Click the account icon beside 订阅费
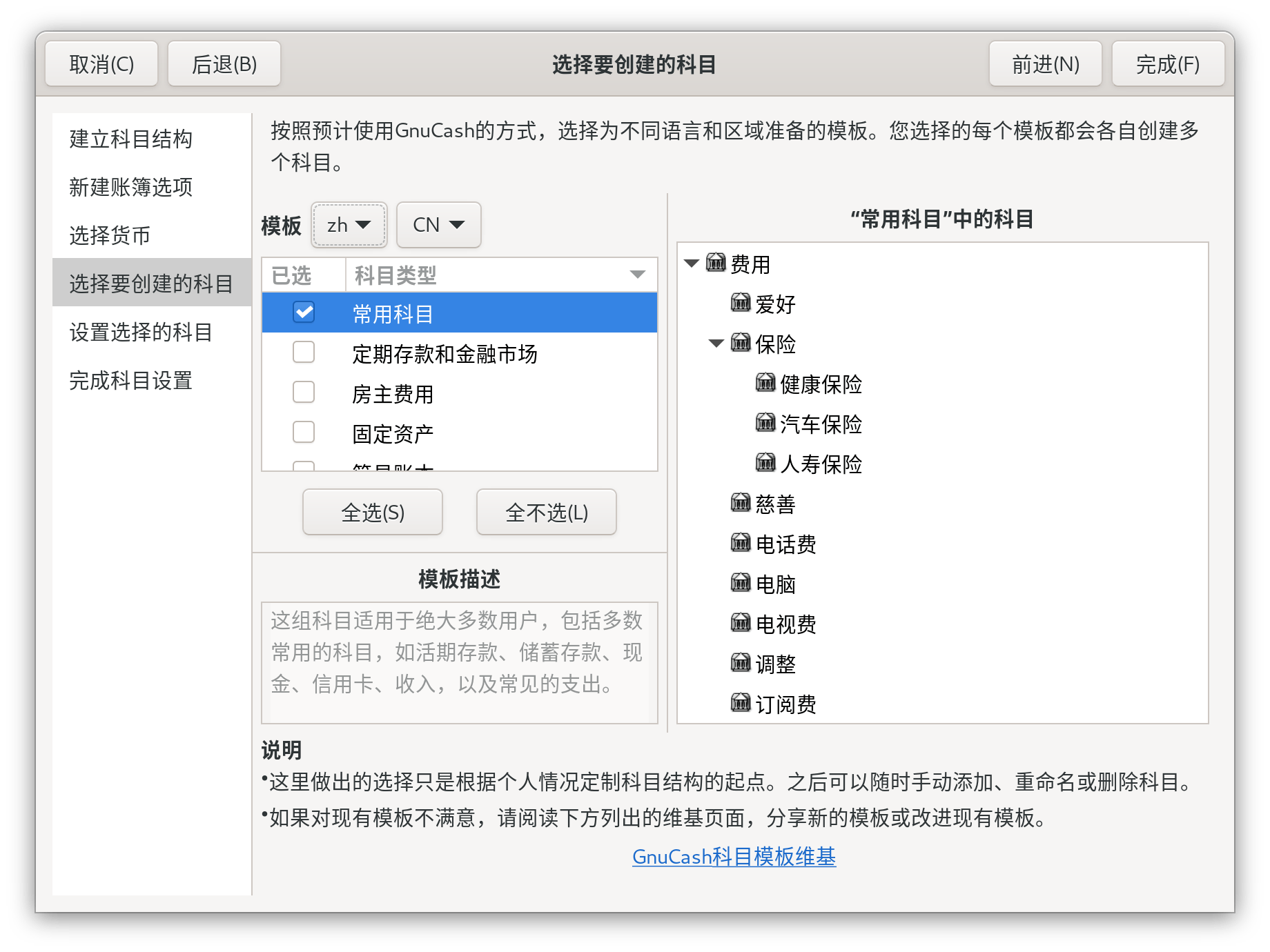This screenshot has width=1270, height=952. pos(741,703)
